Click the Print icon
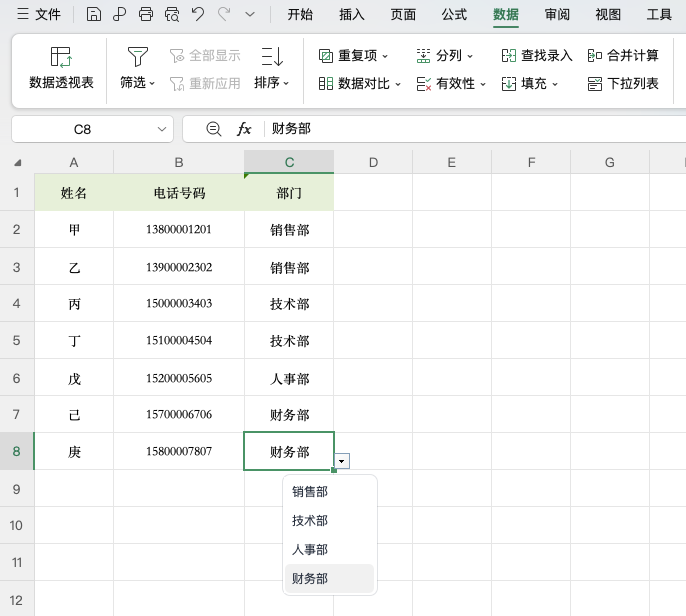Viewport: 686px width, 616px height. pyautogui.click(x=146, y=14)
